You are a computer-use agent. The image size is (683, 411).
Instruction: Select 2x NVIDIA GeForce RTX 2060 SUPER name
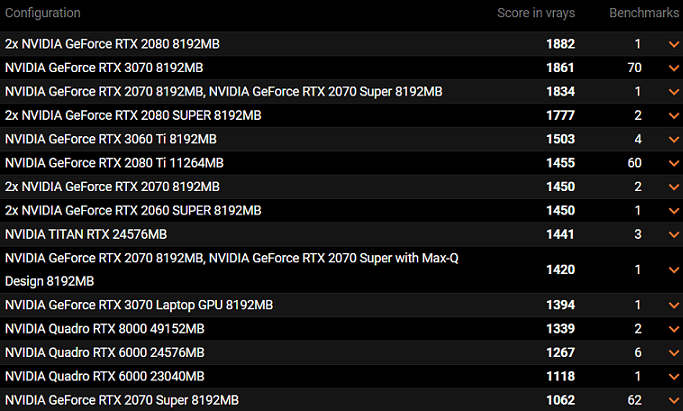click(133, 211)
